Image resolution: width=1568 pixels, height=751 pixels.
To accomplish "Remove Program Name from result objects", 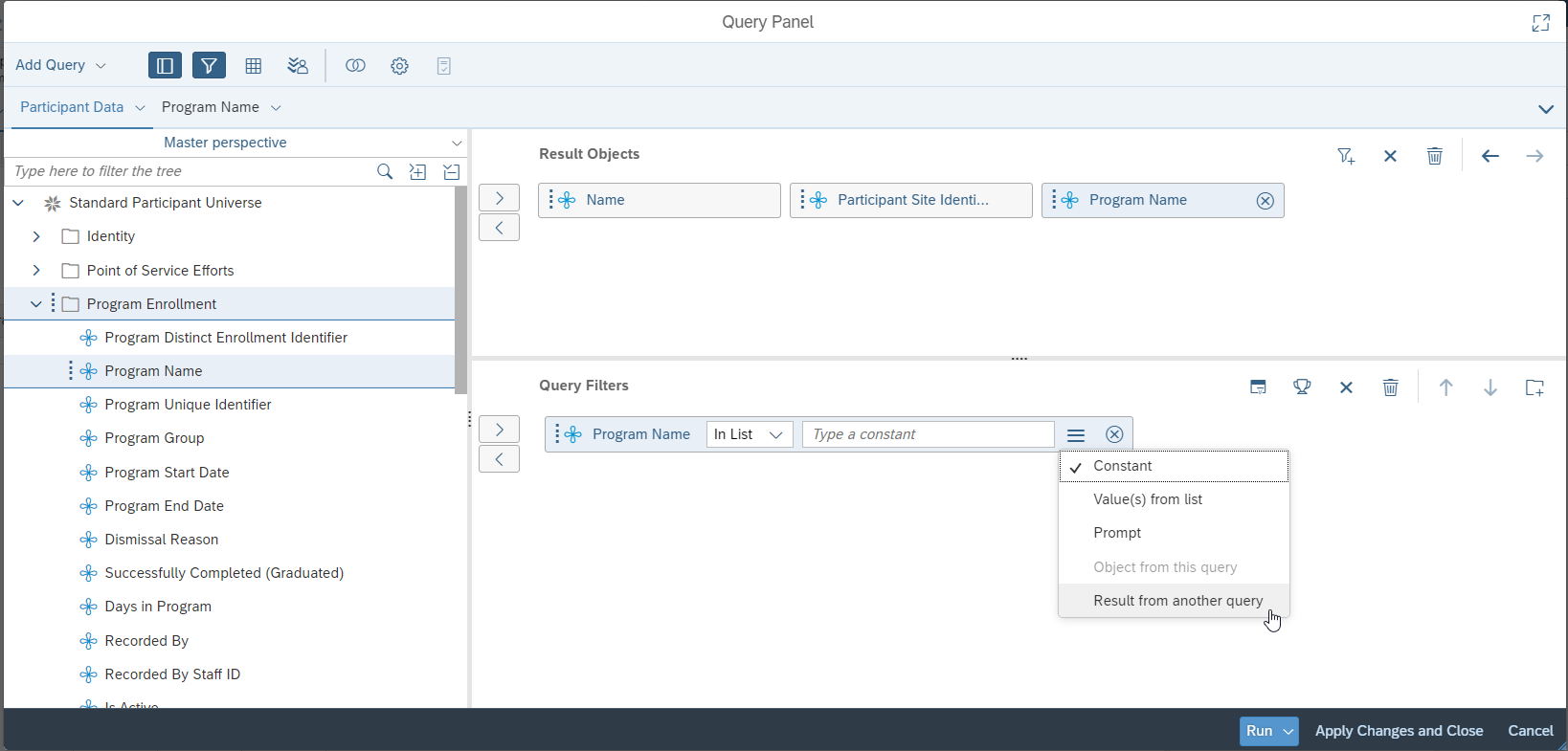I will pos(1266,201).
